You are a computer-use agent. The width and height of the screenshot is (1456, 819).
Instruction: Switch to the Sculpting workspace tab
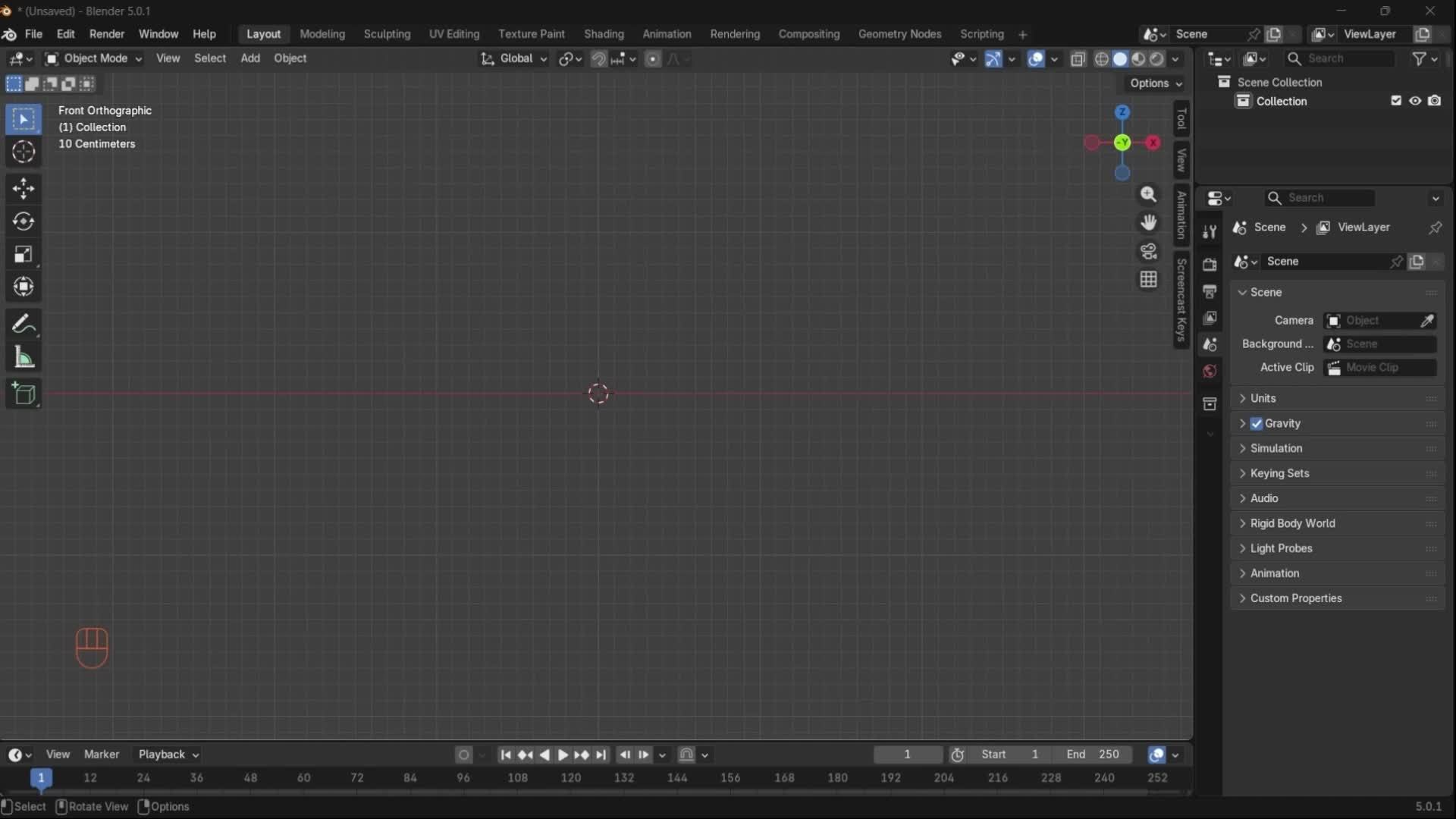(x=387, y=34)
